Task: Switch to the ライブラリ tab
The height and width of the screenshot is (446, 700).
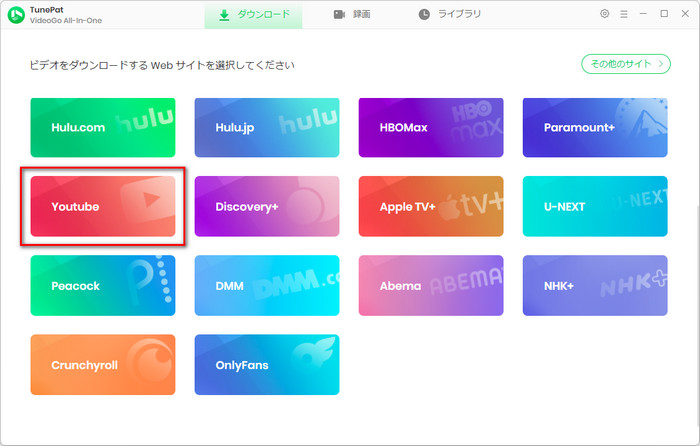Action: [450, 15]
